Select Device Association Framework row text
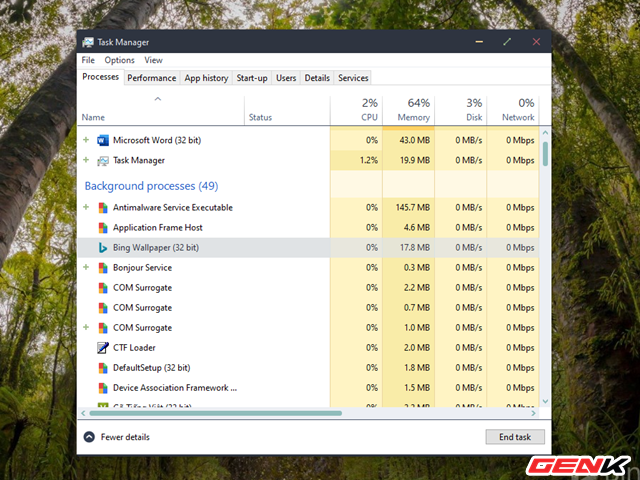This screenshot has height=480, width=640. 175,388
